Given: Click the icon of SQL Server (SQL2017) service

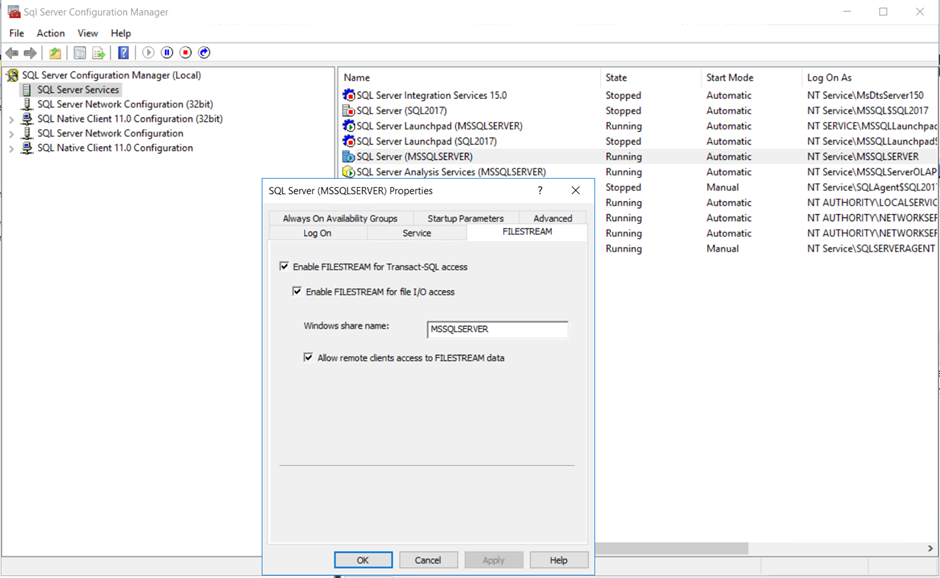Looking at the screenshot, I should point(348,111).
